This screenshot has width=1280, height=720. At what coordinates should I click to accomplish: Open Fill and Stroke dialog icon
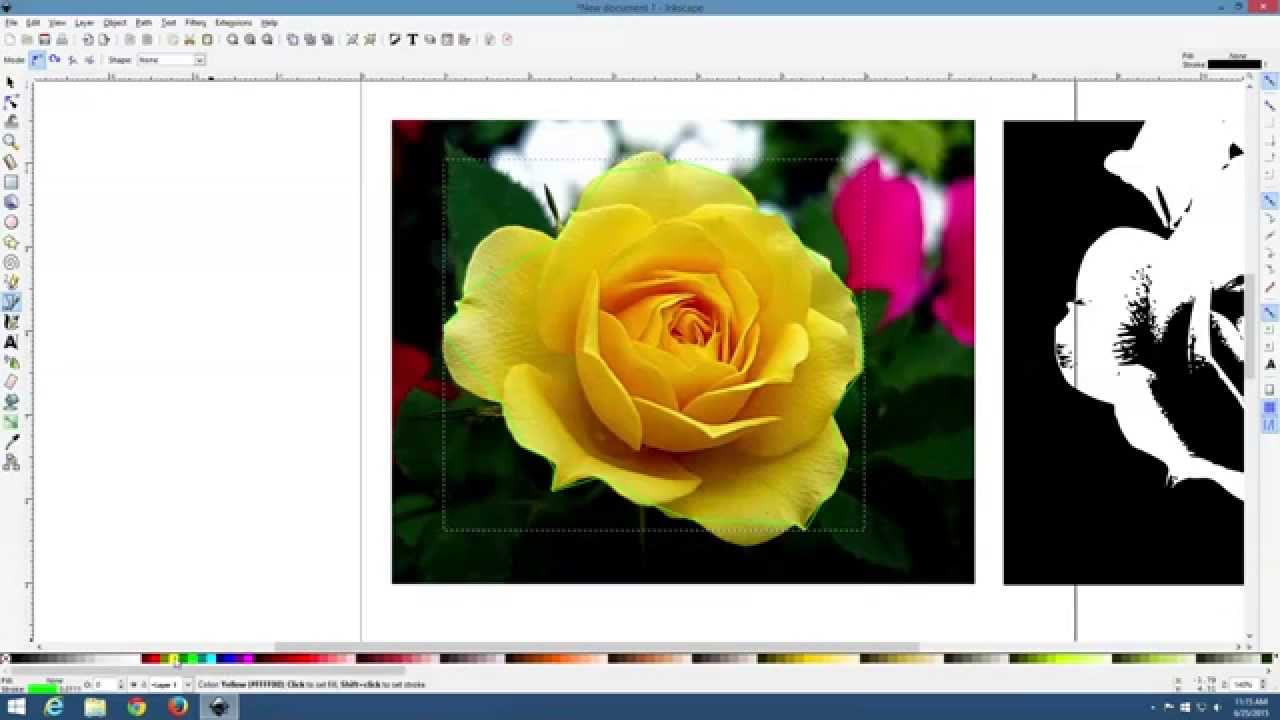(x=395, y=39)
